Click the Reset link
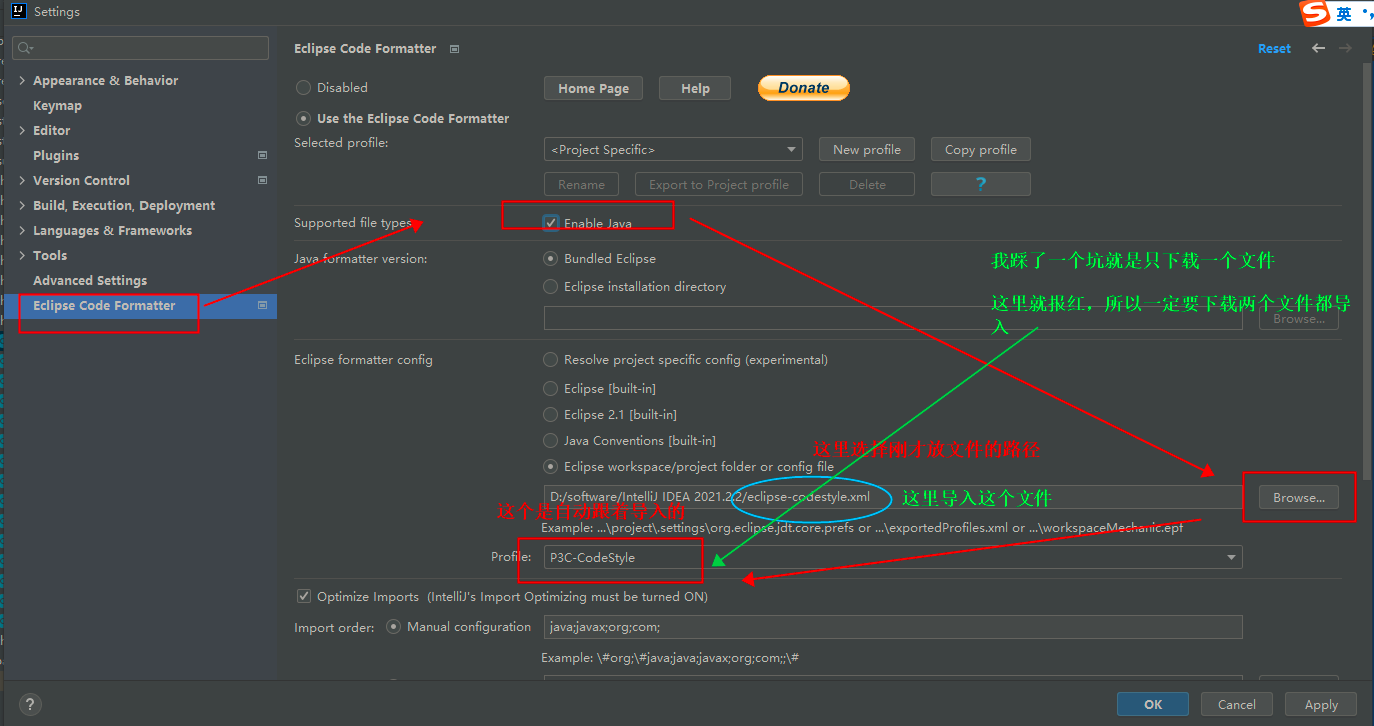 [1274, 48]
